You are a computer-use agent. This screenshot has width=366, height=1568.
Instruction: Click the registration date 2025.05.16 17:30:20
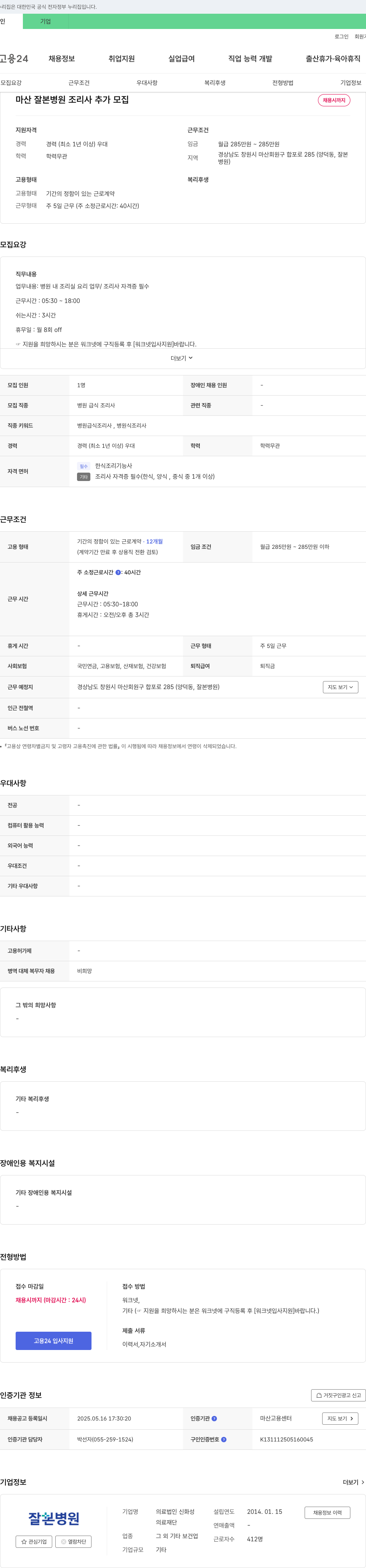(x=104, y=1418)
